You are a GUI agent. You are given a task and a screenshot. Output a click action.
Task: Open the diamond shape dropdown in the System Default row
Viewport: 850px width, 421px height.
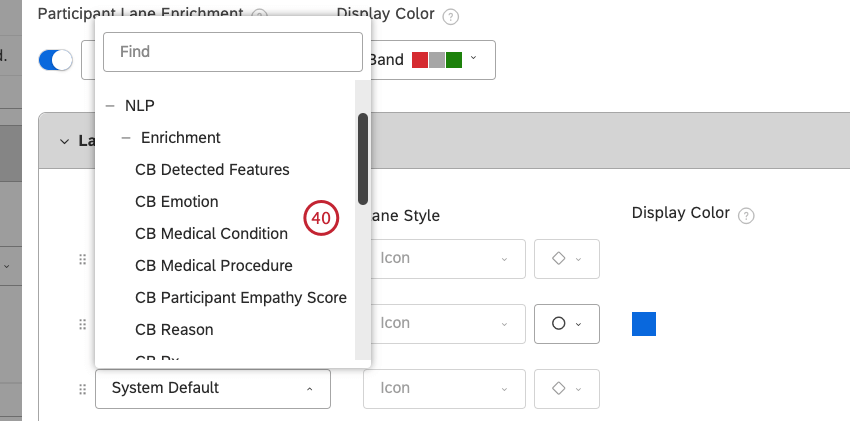pyautogui.click(x=566, y=388)
